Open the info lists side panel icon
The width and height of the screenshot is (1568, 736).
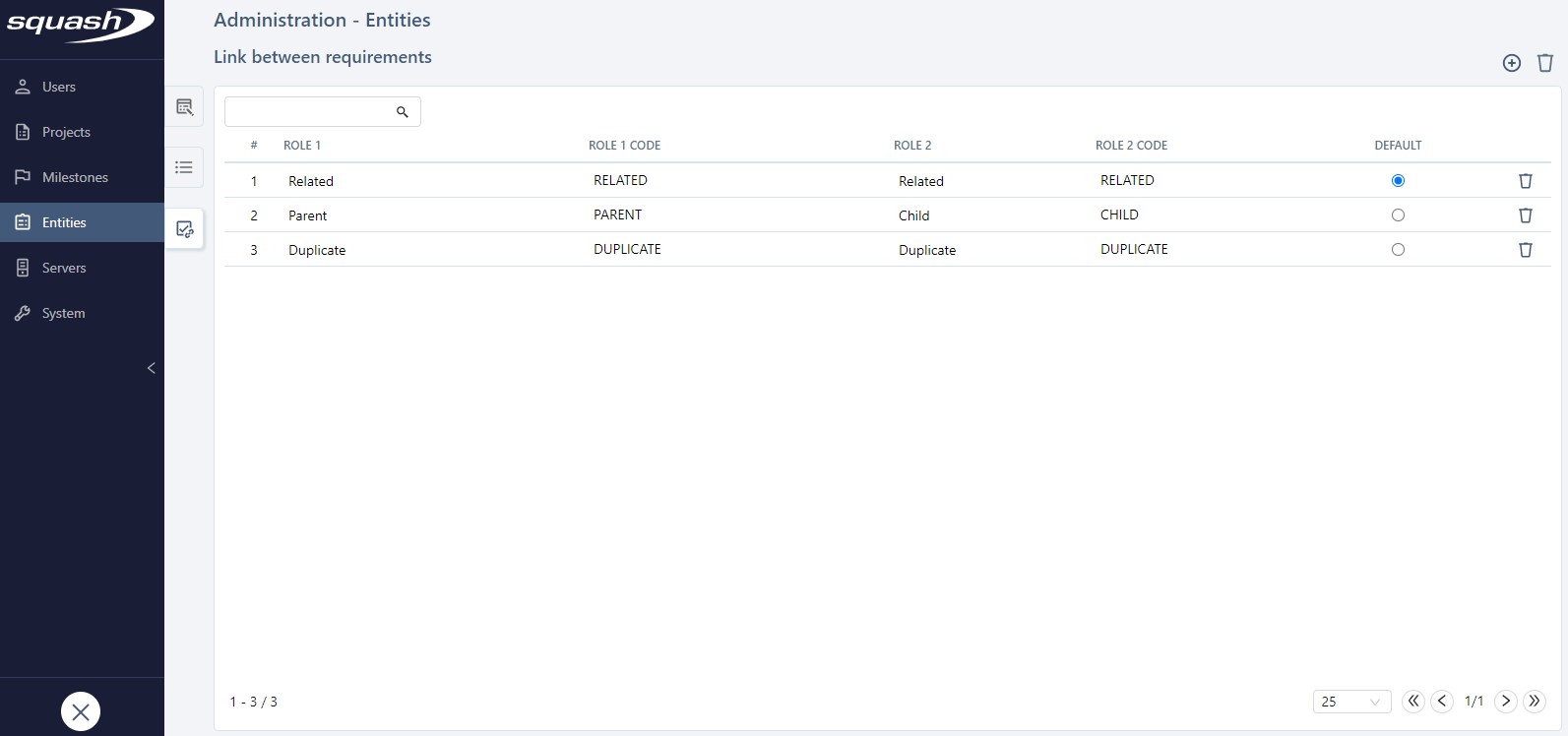184,167
